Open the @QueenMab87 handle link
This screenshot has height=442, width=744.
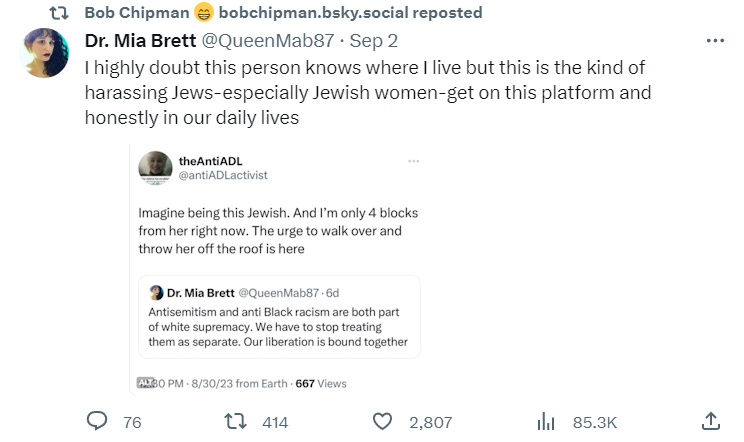pyautogui.click(x=260, y=41)
